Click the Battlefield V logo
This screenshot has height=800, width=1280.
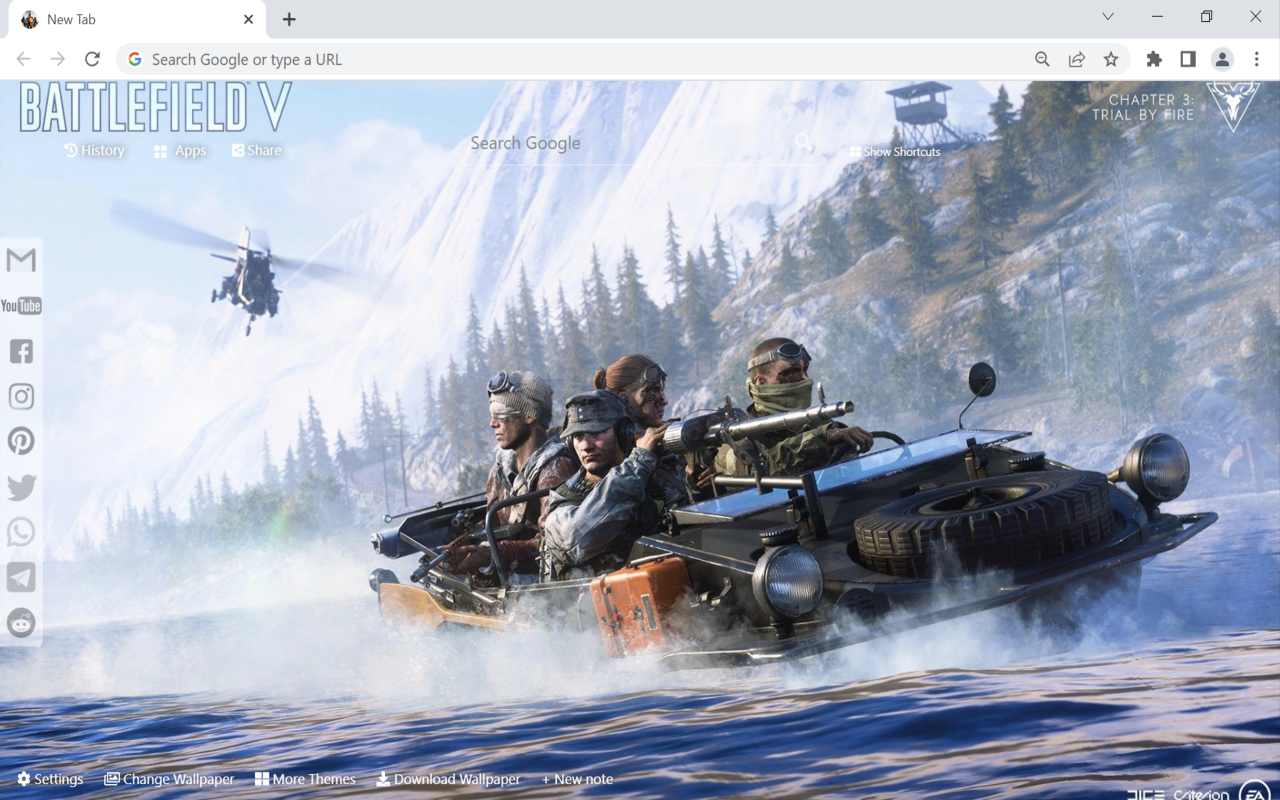point(155,108)
